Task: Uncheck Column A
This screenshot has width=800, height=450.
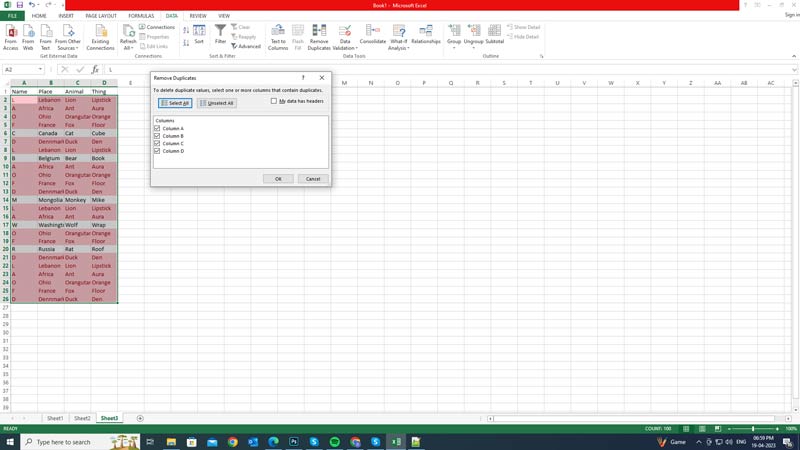Action: [157, 129]
